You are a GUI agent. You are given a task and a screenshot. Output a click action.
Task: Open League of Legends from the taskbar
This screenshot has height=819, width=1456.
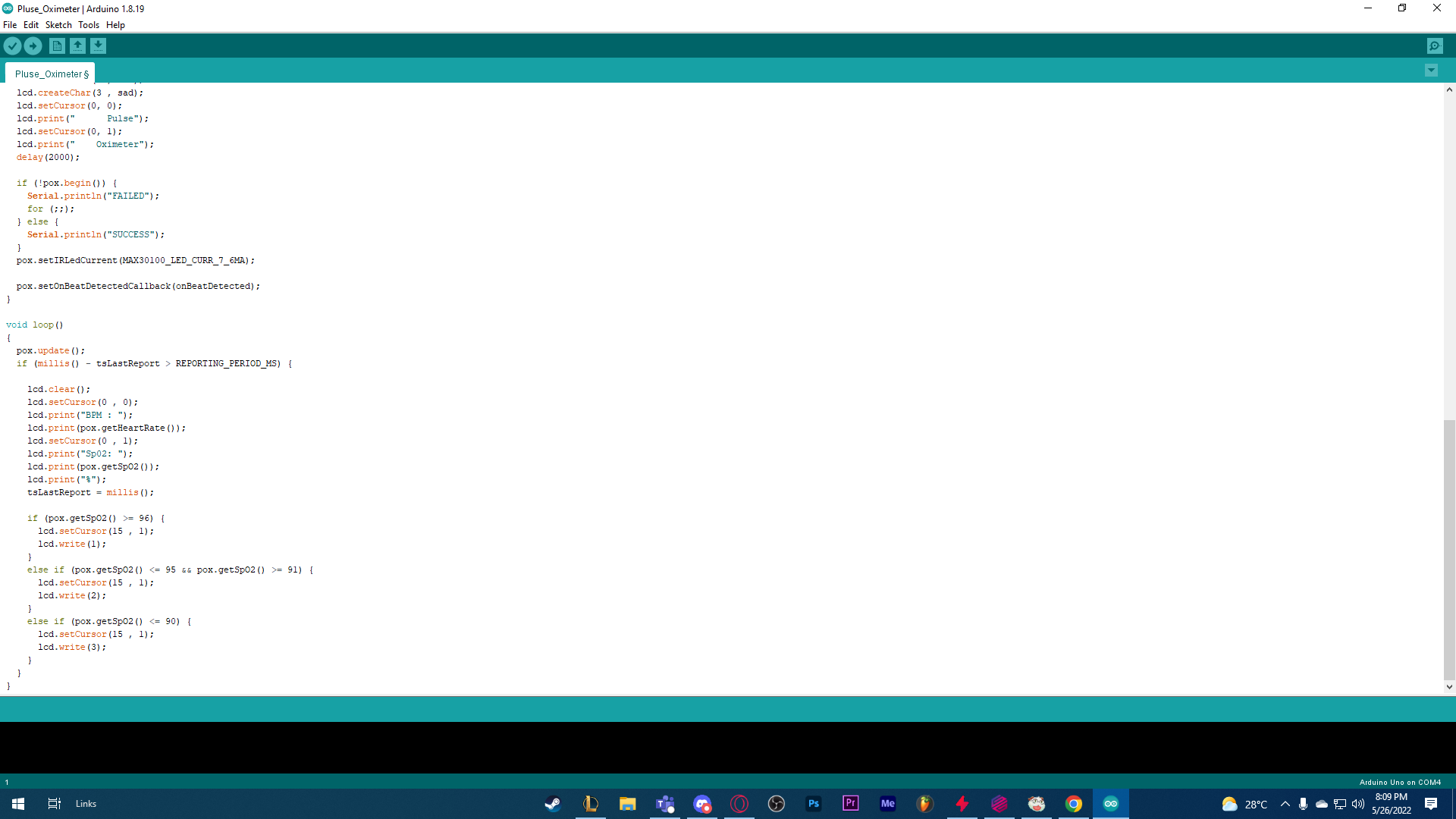(590, 804)
